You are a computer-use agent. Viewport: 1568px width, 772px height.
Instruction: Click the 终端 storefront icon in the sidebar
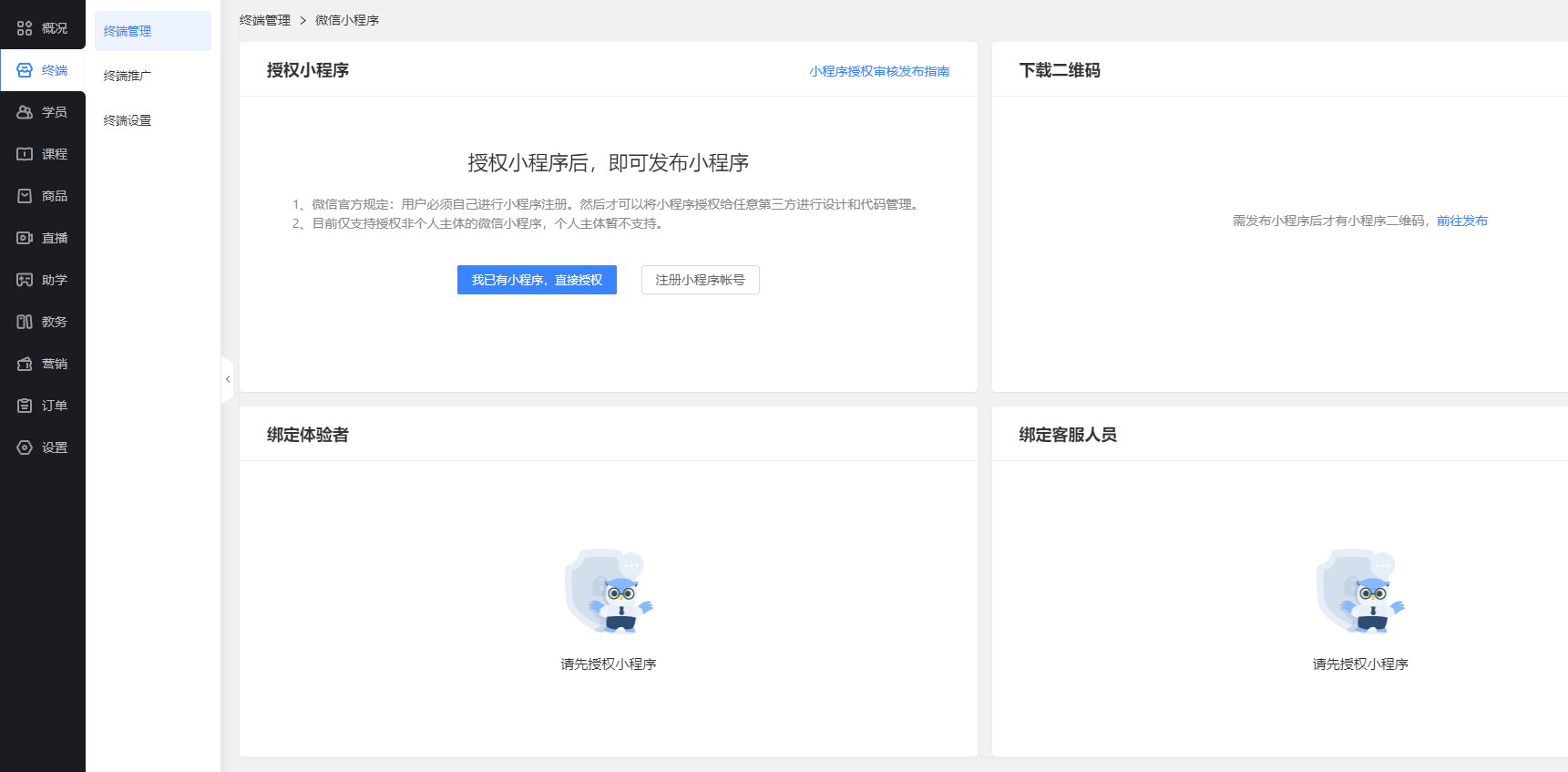[x=25, y=70]
